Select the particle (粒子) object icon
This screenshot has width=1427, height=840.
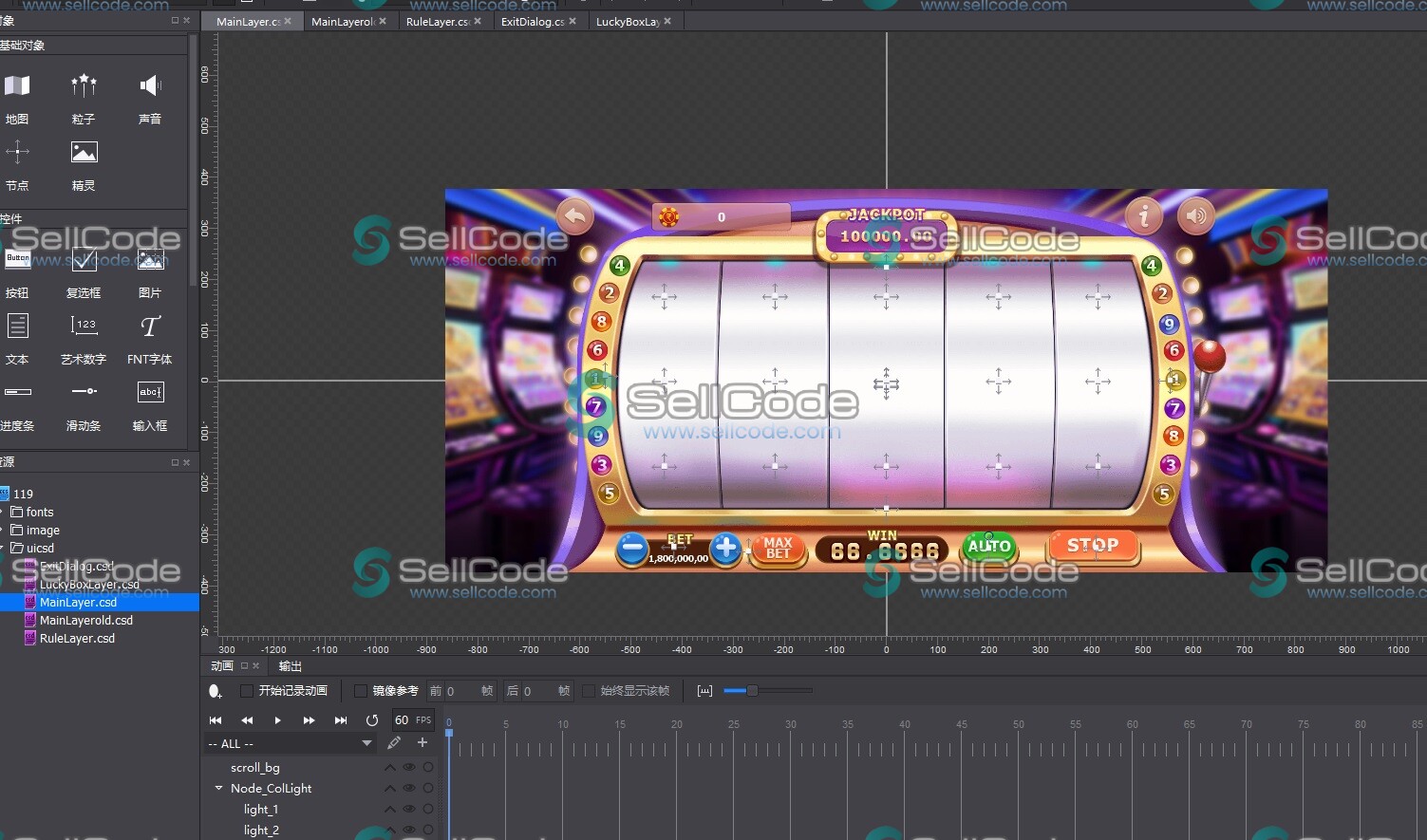pos(84,86)
